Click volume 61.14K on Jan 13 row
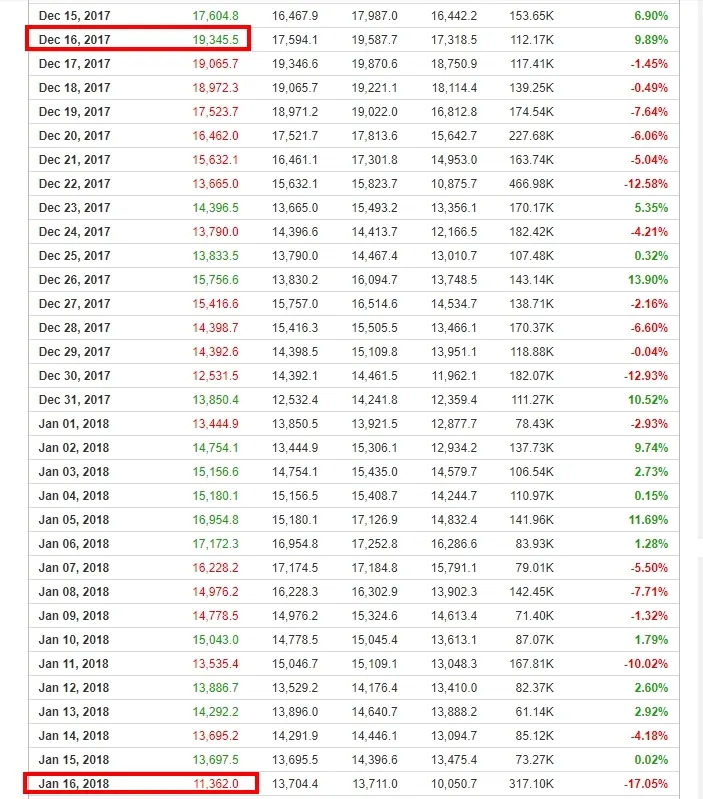This screenshot has width=703, height=799. pos(534,711)
